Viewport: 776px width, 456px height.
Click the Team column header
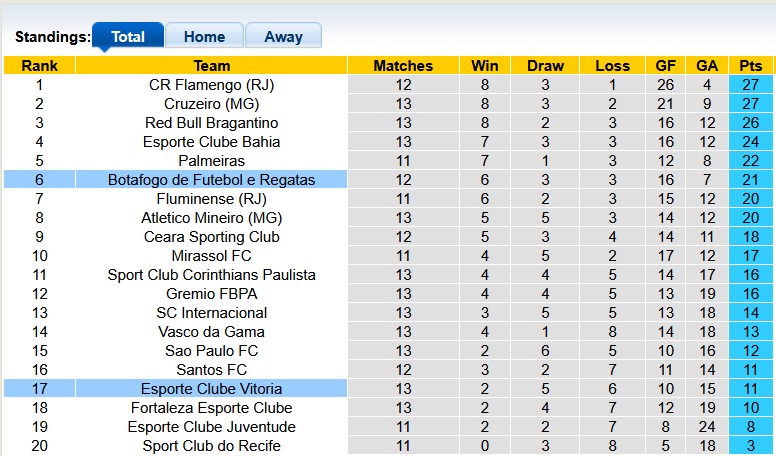pos(212,66)
